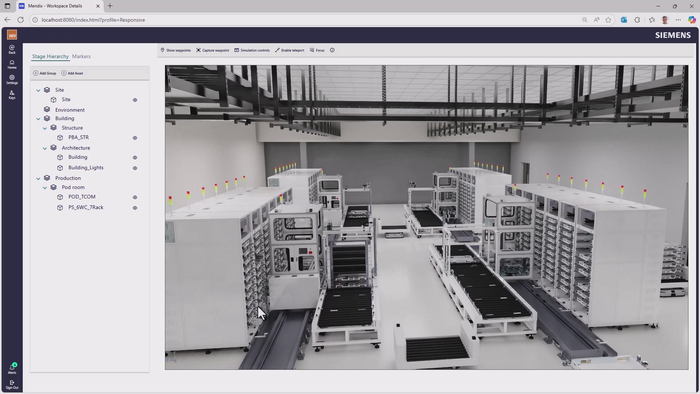Click the Building_Lights asset cube icon
Viewport: 700px width, 394px height.
[x=60, y=168]
